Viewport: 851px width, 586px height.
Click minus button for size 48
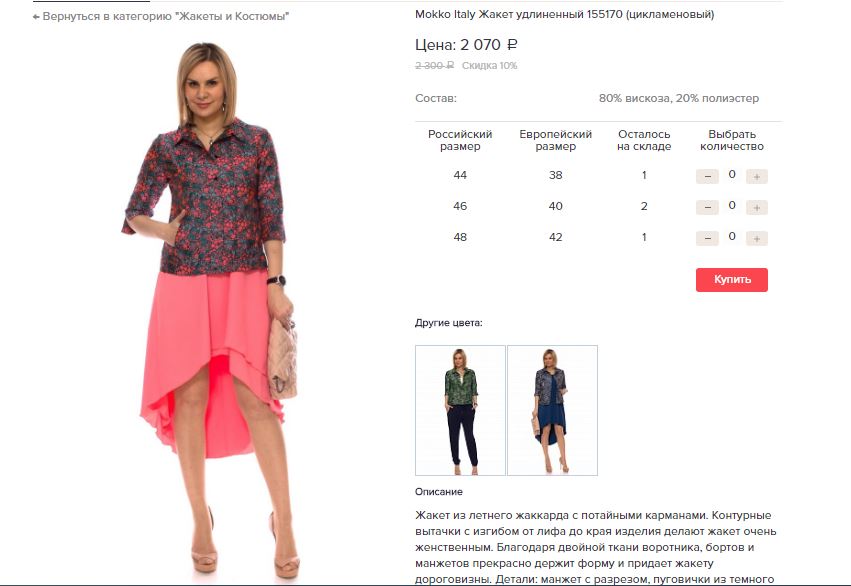click(707, 238)
